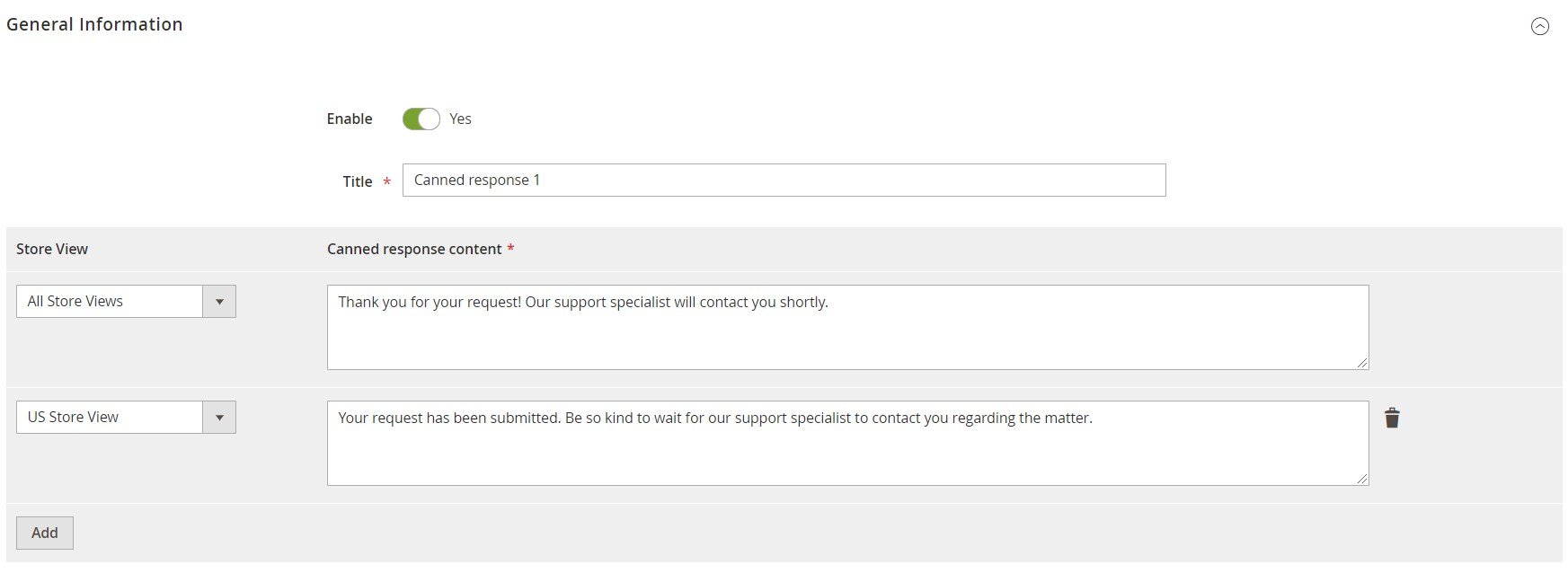Click the Store View column header
This screenshot has width=1568, height=573.
coord(52,249)
